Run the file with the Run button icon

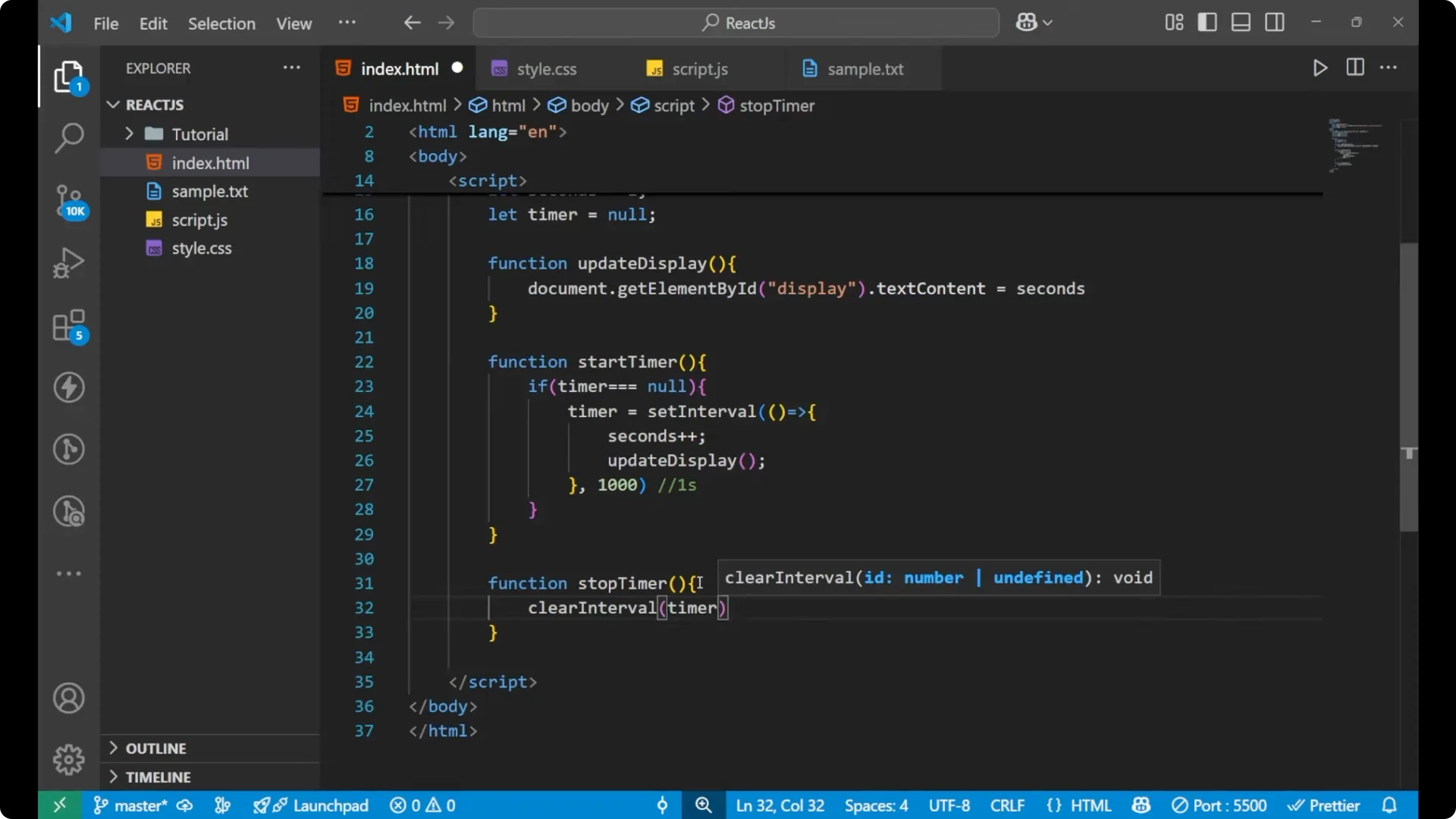(1319, 67)
